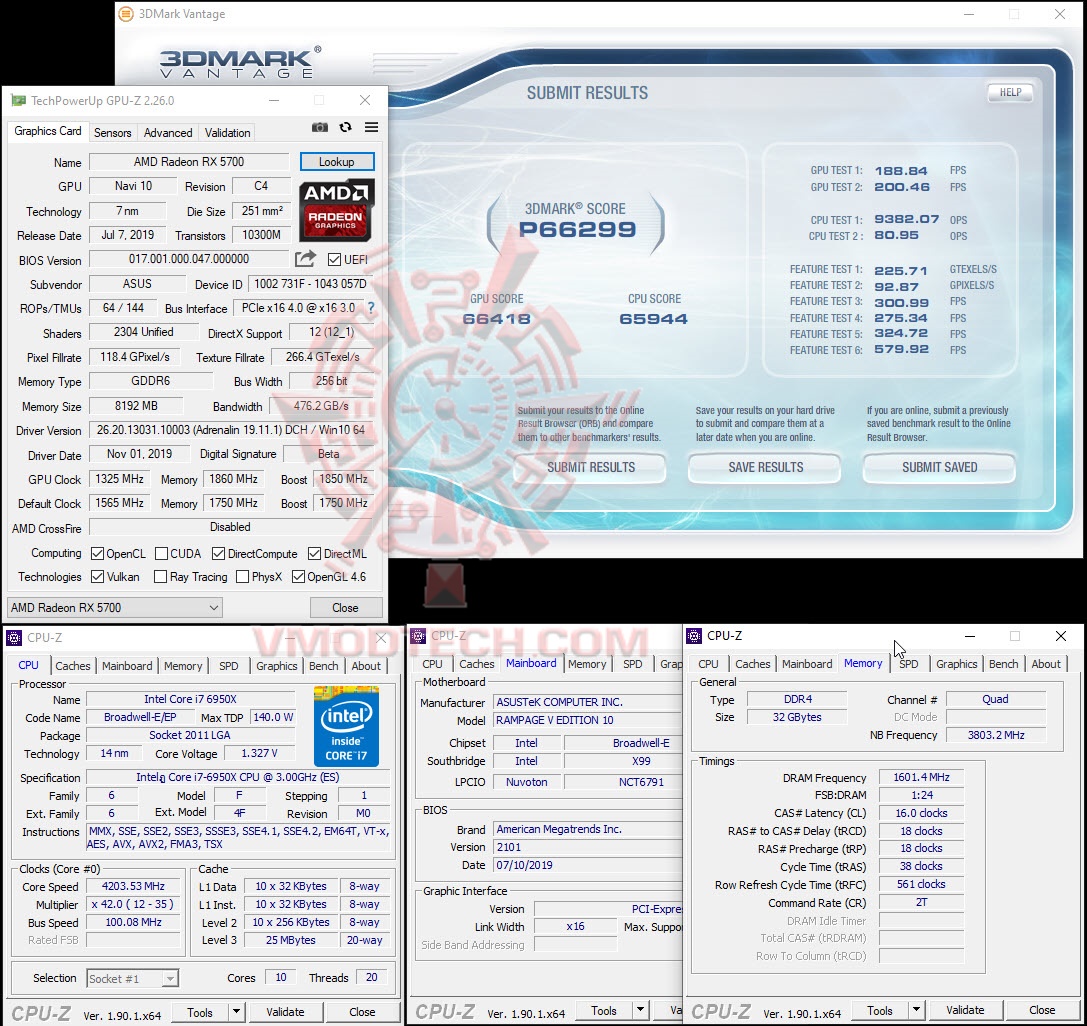Click SUBMIT SAVED in 3DMark Vantage
This screenshot has width=1087, height=1026.
tap(939, 467)
